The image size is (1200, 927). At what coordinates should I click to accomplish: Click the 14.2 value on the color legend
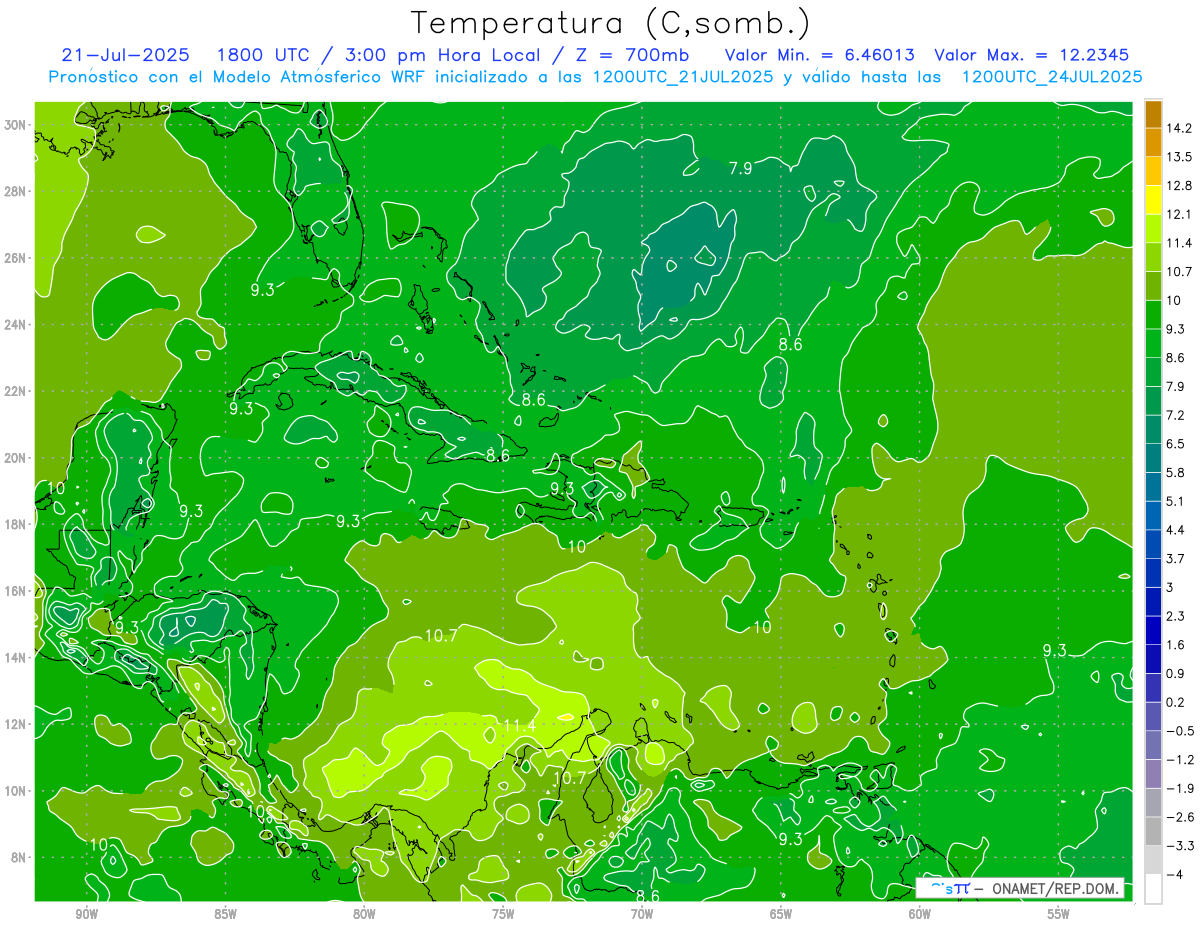point(1180,128)
